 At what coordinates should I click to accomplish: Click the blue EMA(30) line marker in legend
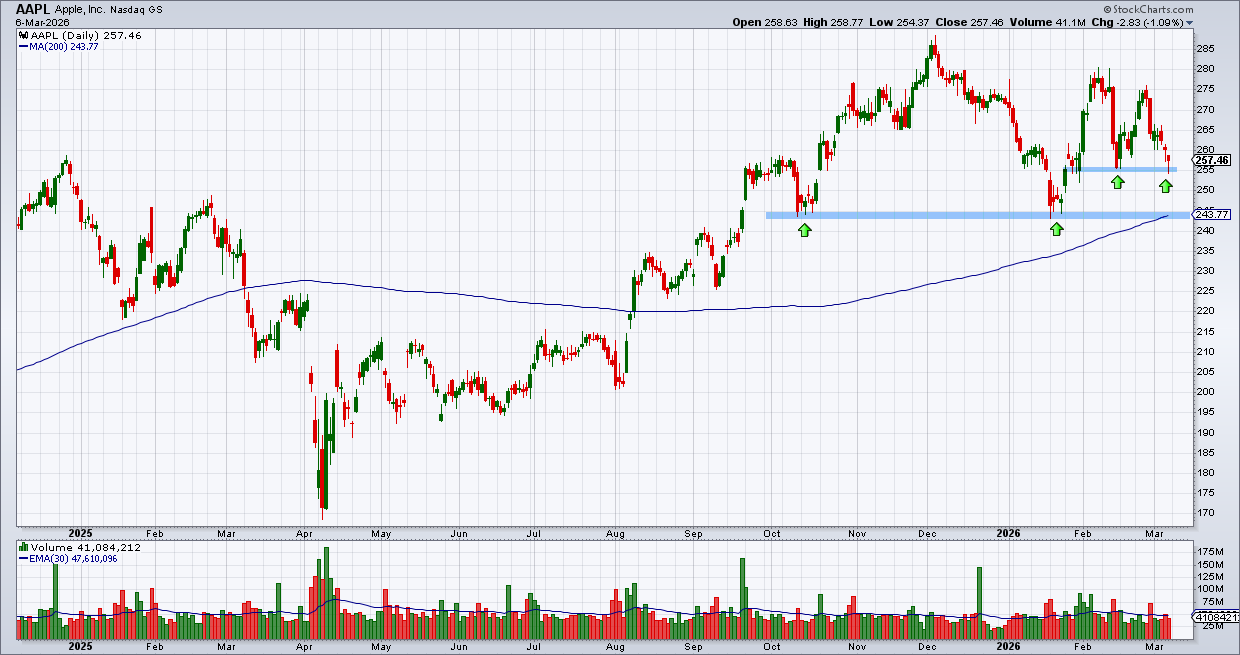(x=22, y=559)
